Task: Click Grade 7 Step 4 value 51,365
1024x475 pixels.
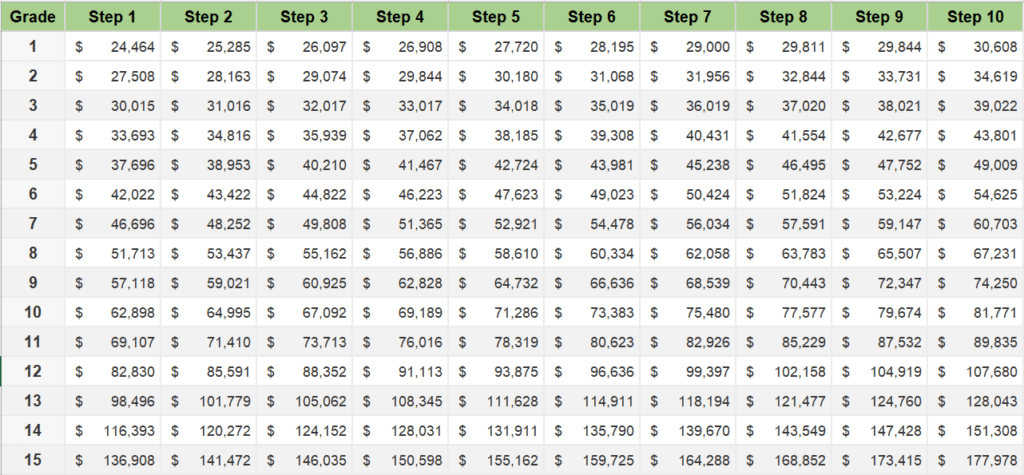Action: (400, 223)
